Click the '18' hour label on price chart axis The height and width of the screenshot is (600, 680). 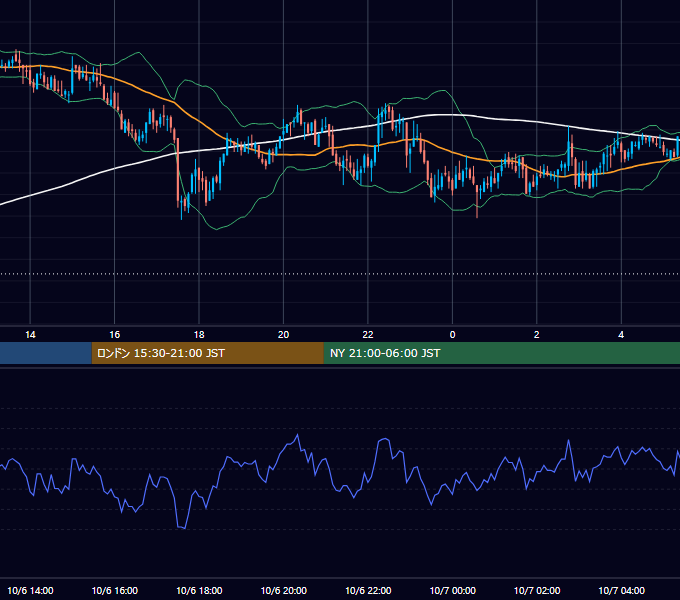pos(199,335)
